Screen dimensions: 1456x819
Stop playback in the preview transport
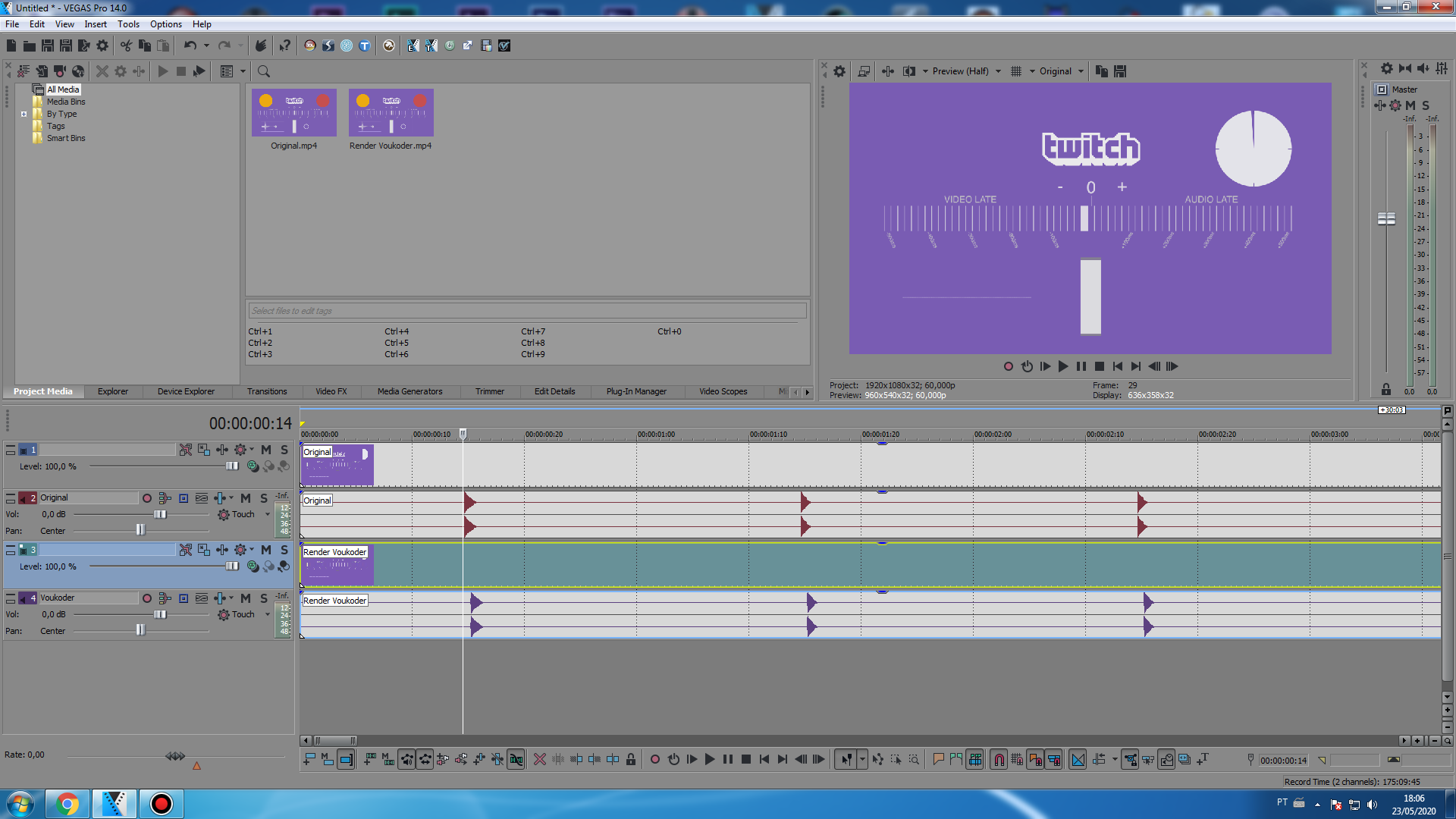[1100, 366]
